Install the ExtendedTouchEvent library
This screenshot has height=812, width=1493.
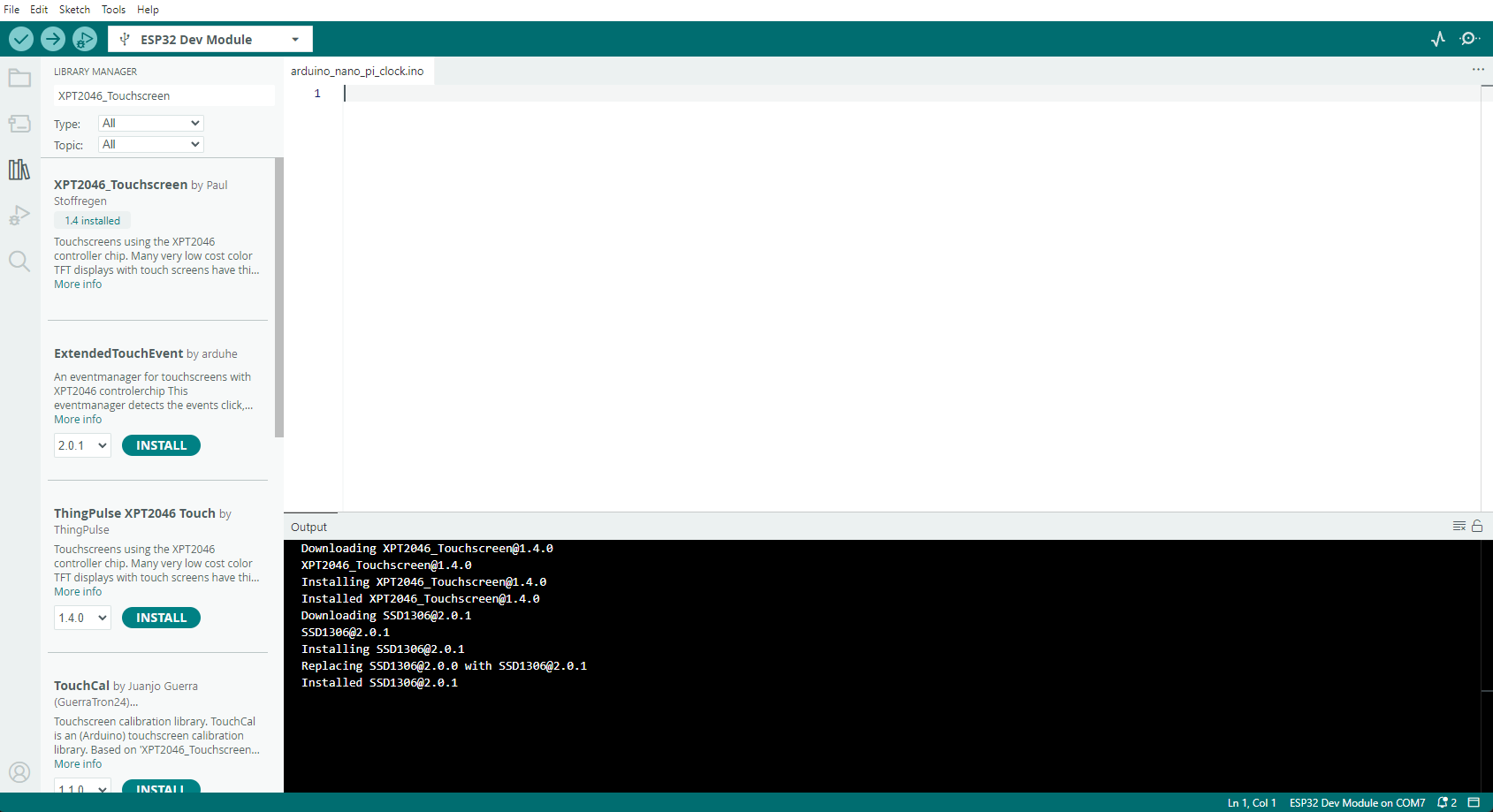pos(161,445)
